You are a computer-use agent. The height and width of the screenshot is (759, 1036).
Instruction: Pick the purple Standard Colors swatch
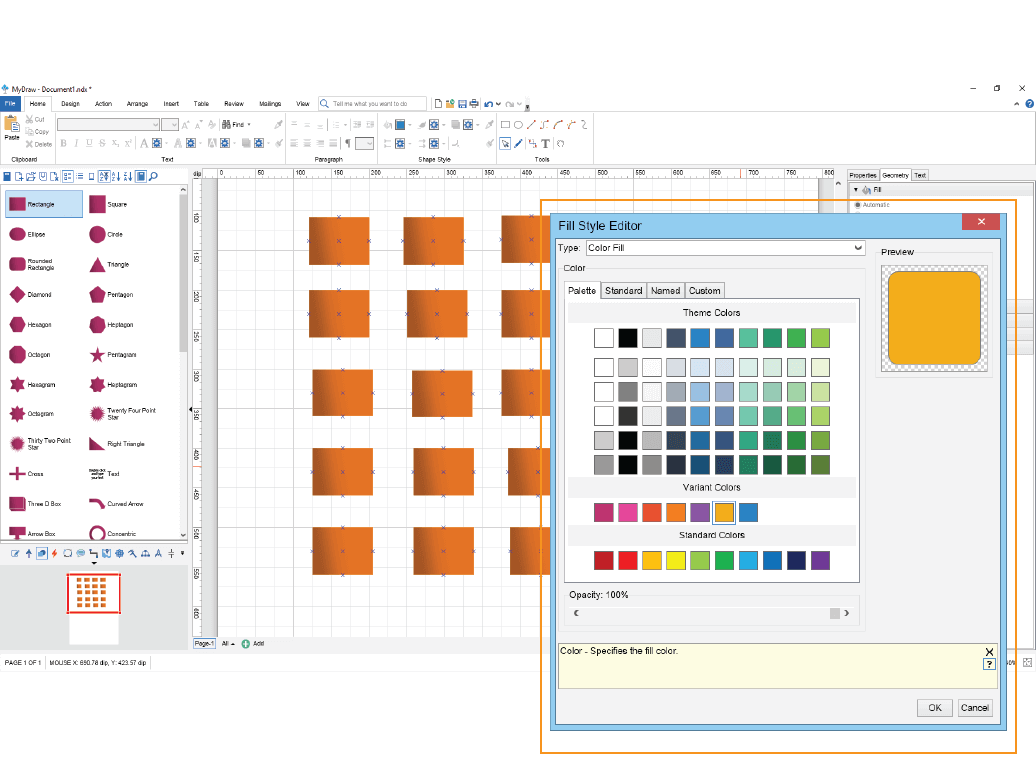[820, 560]
